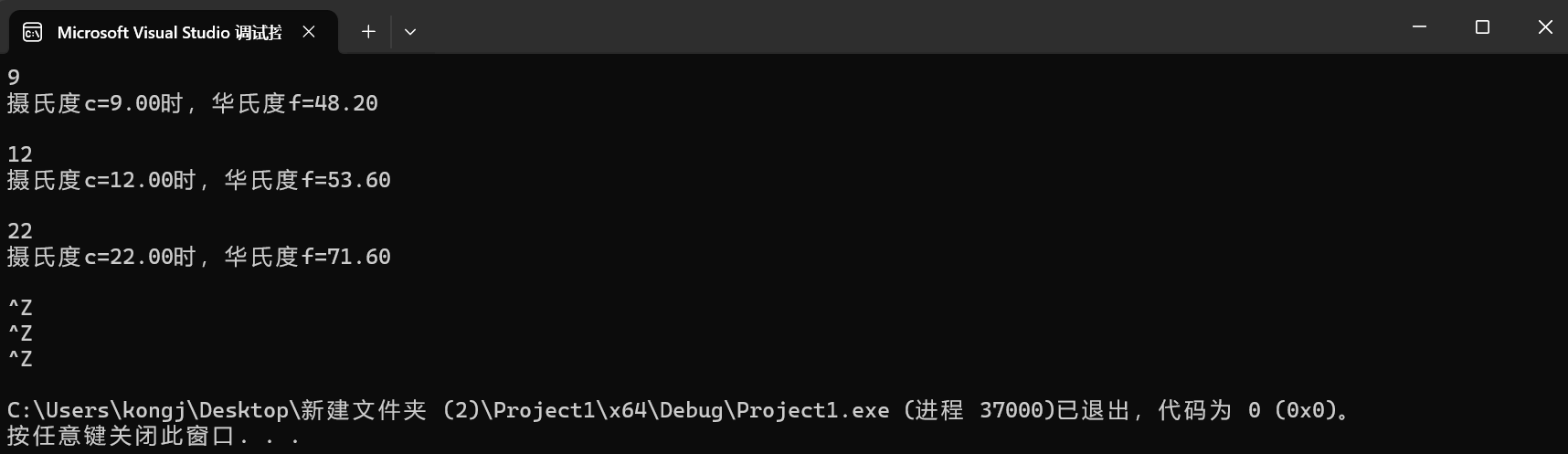Image resolution: width=1568 pixels, height=454 pixels.
Task: Click the Project1.exe exit path line
Action: tap(681, 410)
